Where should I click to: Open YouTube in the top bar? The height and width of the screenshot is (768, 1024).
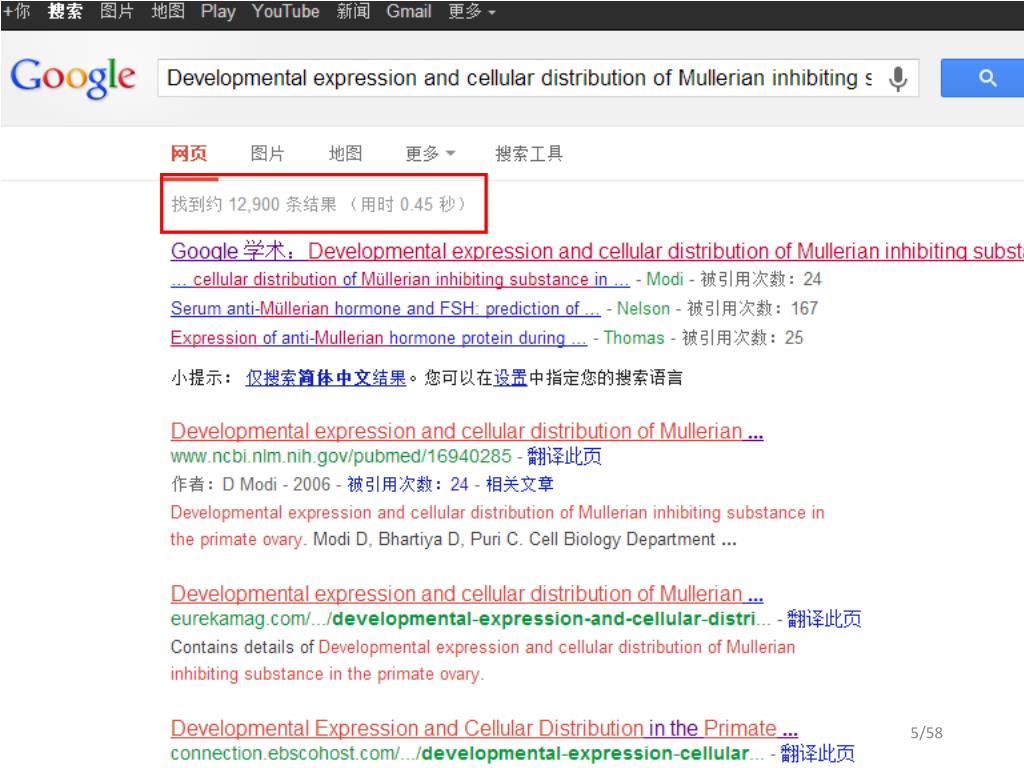(285, 11)
